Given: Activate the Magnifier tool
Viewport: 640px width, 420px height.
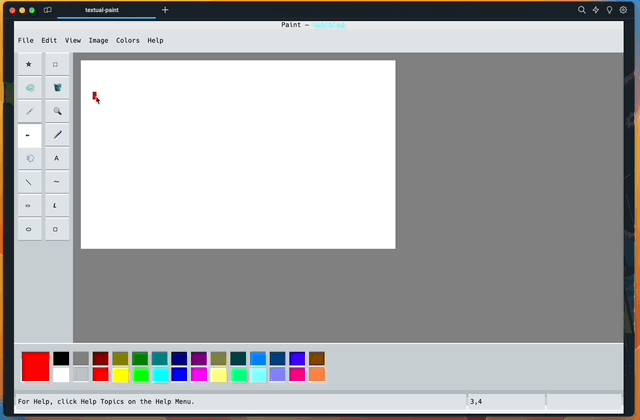Looking at the screenshot, I should click(56, 111).
